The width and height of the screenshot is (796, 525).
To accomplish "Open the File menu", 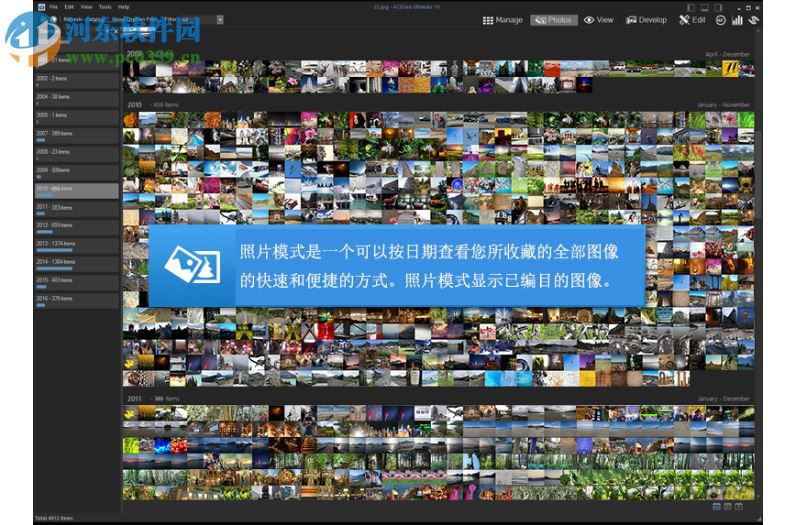I will (53, 7).
